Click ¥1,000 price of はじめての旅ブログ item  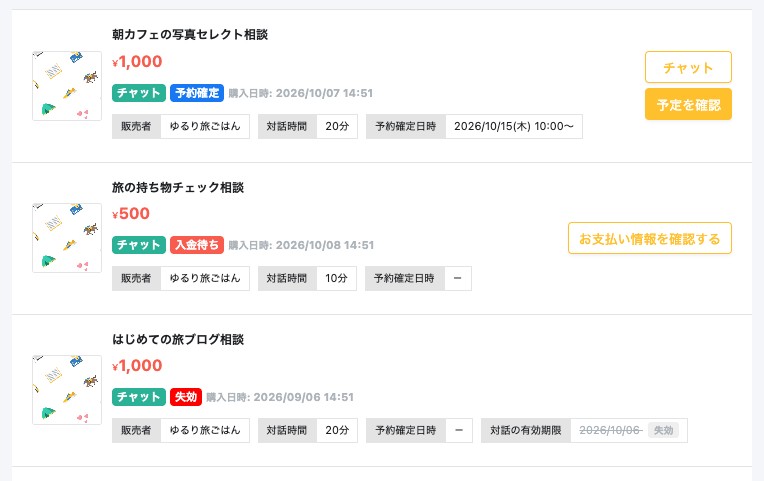point(137,366)
